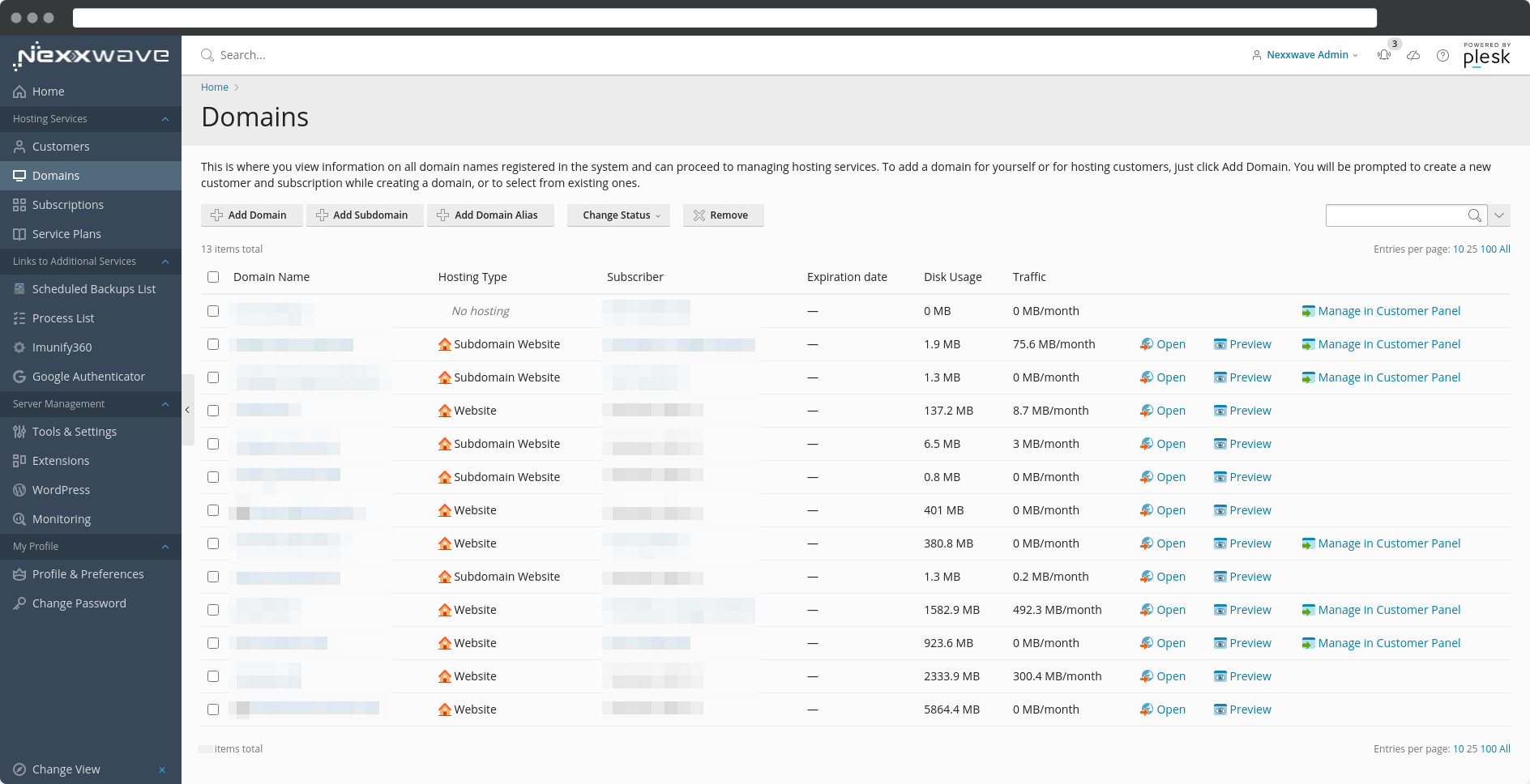Set bottom entries per page to All
1530x784 pixels.
(x=1505, y=749)
